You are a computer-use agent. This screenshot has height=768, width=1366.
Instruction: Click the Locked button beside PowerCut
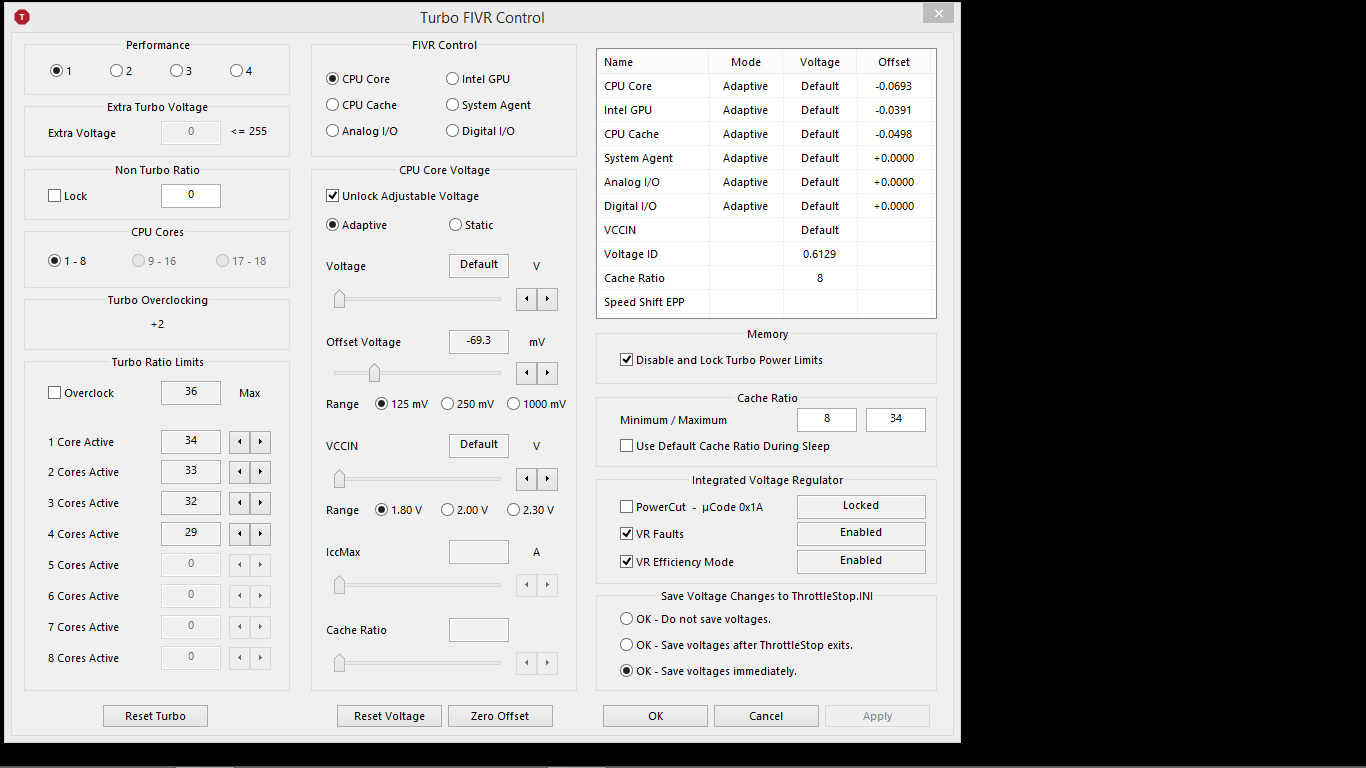[x=861, y=506]
